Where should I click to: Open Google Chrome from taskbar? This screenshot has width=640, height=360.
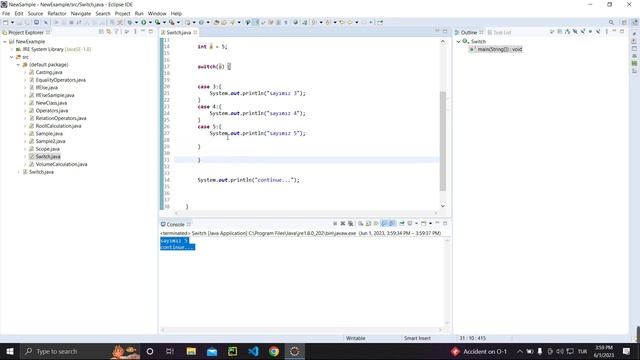coord(274,351)
